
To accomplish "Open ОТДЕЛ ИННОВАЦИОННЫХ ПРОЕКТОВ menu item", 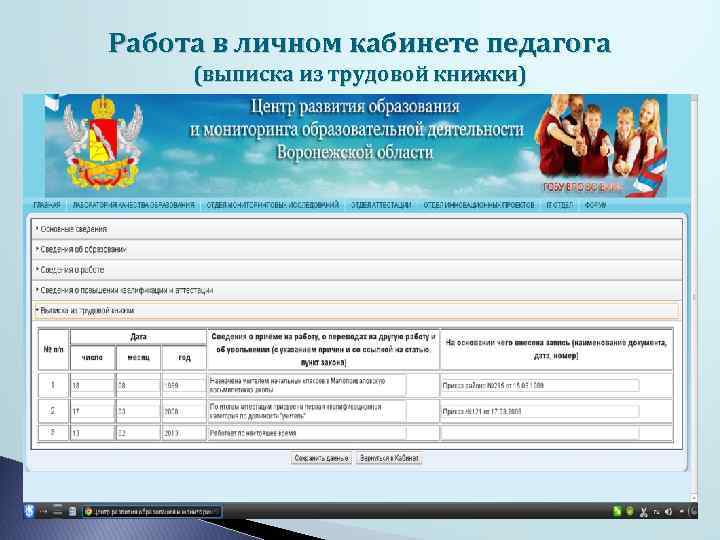I will click(479, 205).
